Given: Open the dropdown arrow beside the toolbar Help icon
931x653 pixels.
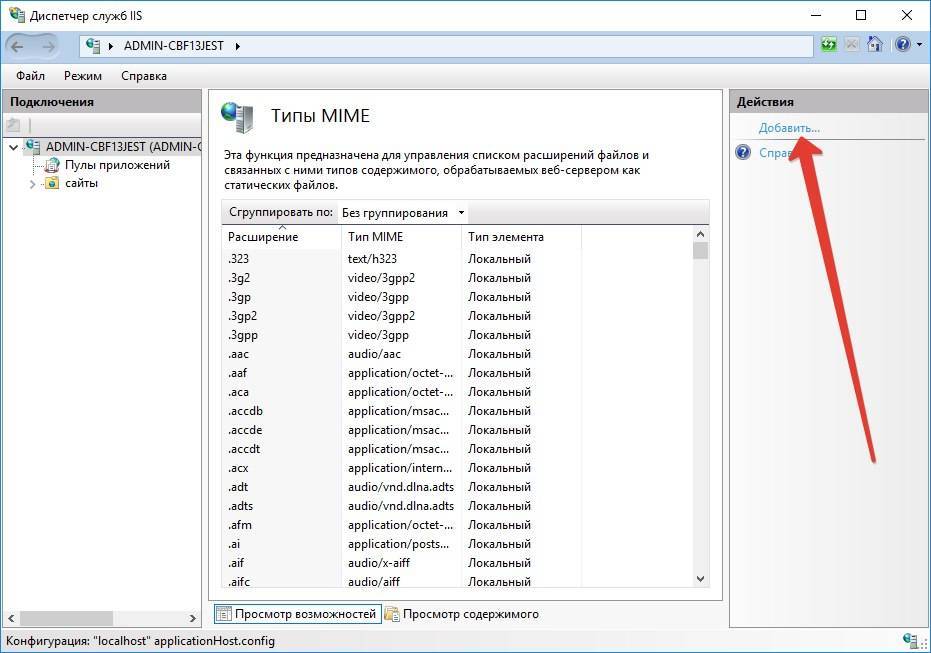Looking at the screenshot, I should pos(918,46).
